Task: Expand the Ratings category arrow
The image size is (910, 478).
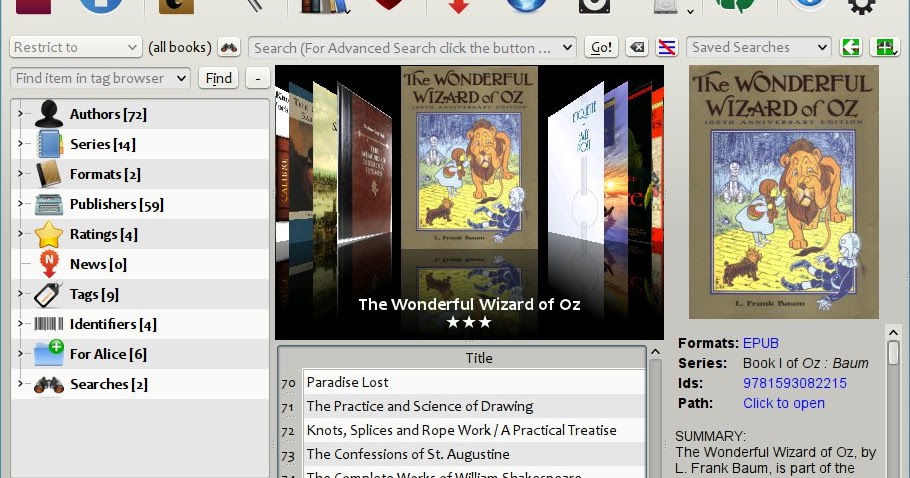Action: click(x=20, y=234)
